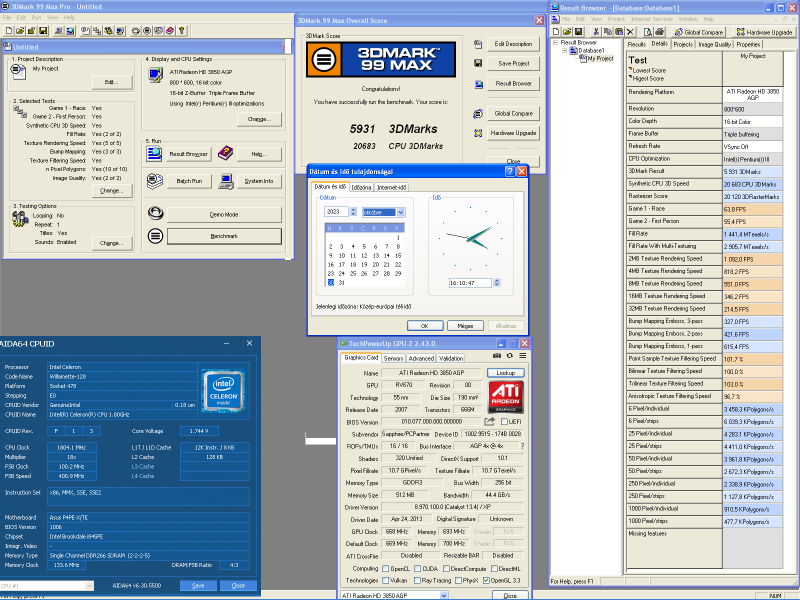Click the Demo Mode button in 3DMark
The height and width of the screenshot is (600, 800).
pyautogui.click(x=224, y=215)
